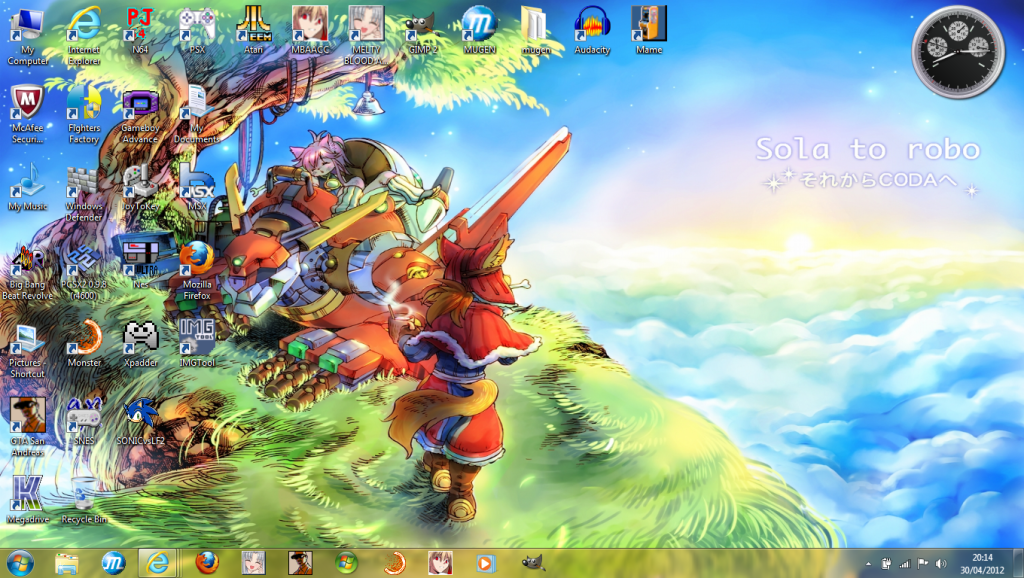
Task: Select the JoyToKey desktop icon
Action: pos(140,187)
